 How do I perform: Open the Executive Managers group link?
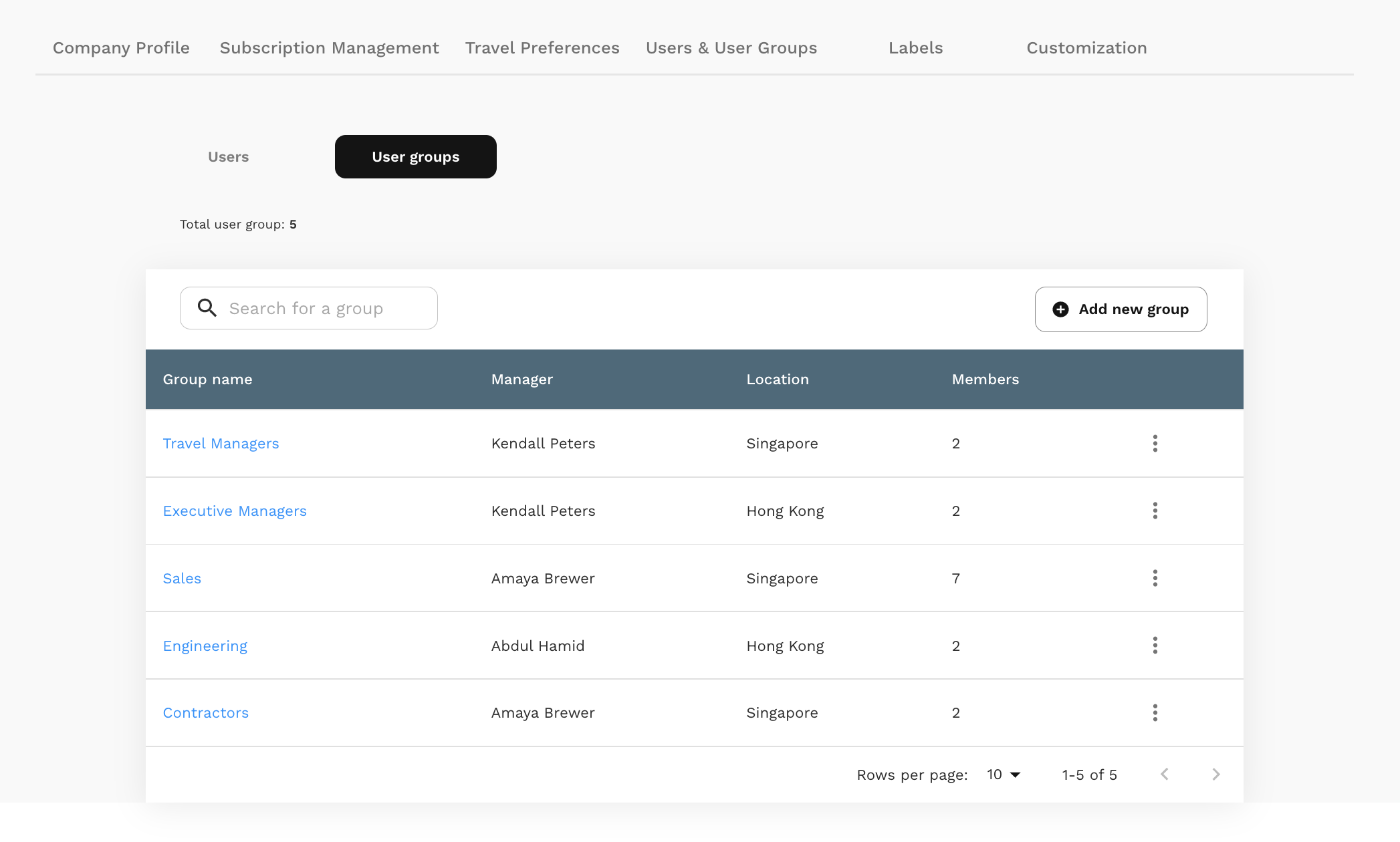pos(235,511)
